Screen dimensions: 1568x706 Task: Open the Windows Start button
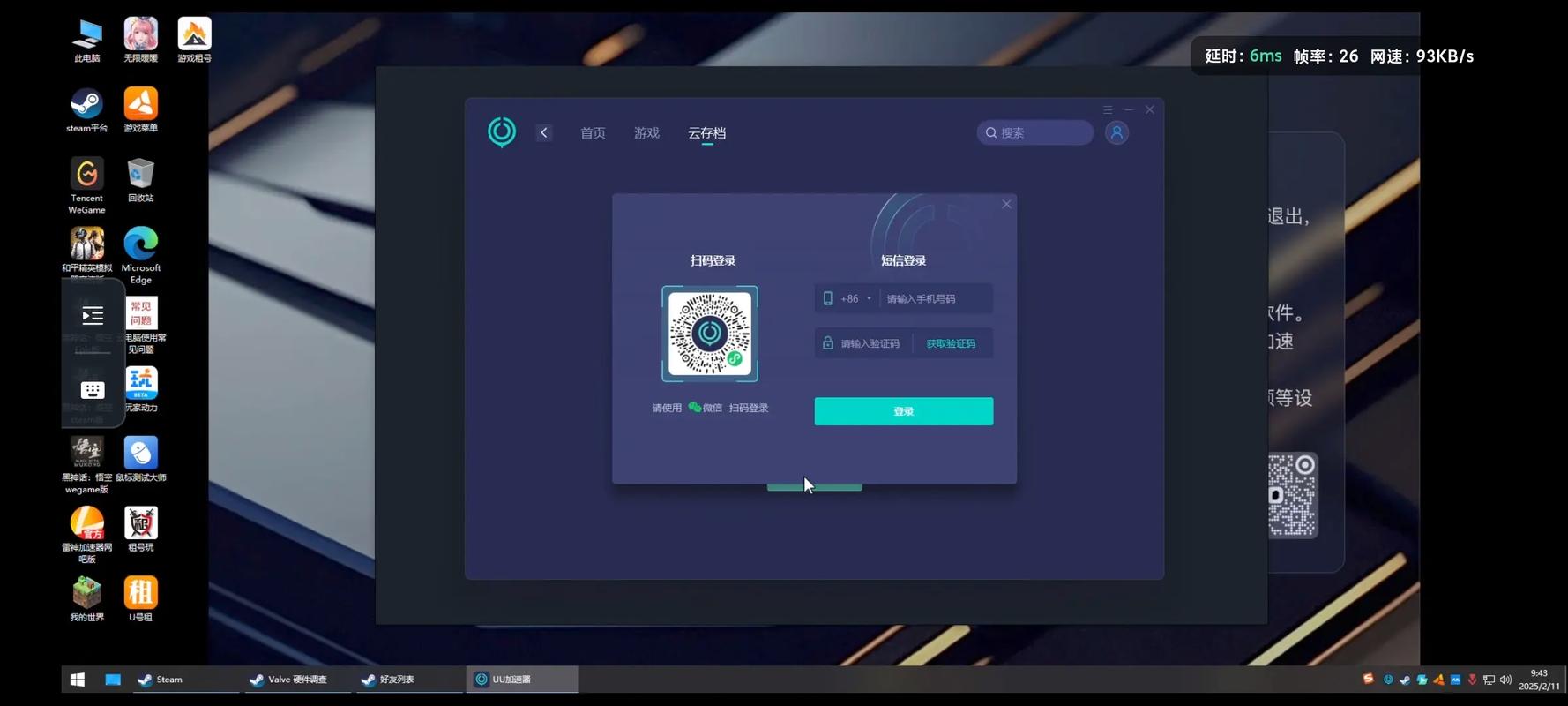tap(78, 680)
